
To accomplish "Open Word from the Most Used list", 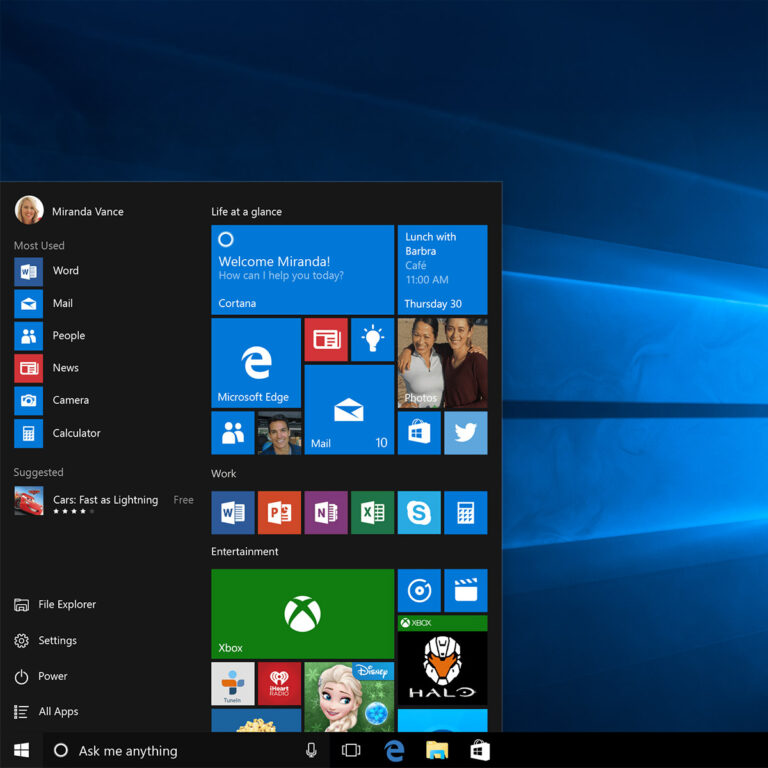I will (x=47, y=271).
